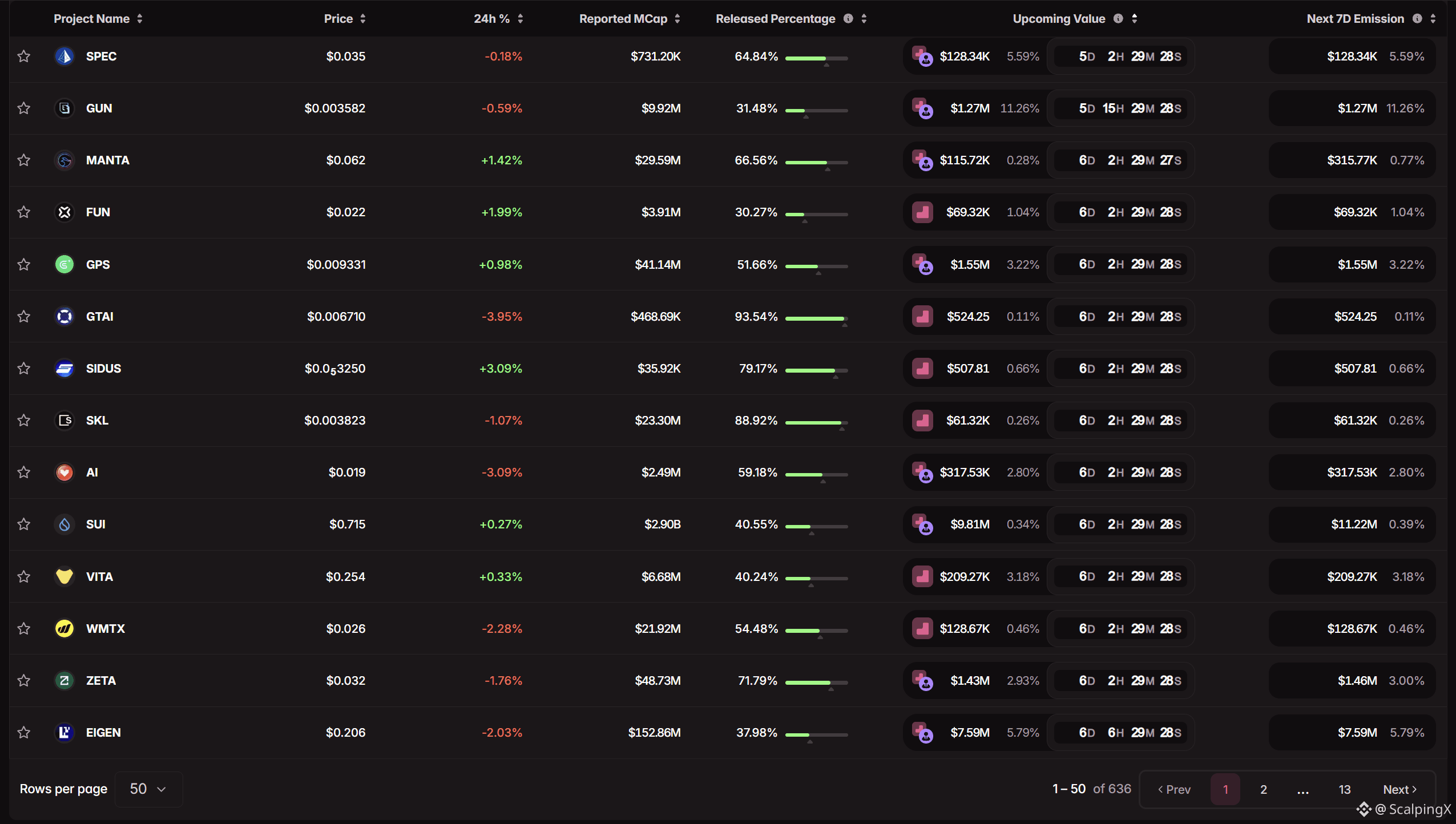Click SPEC released percentage progress bar
Screen dimensions: 1456x824
817,58
